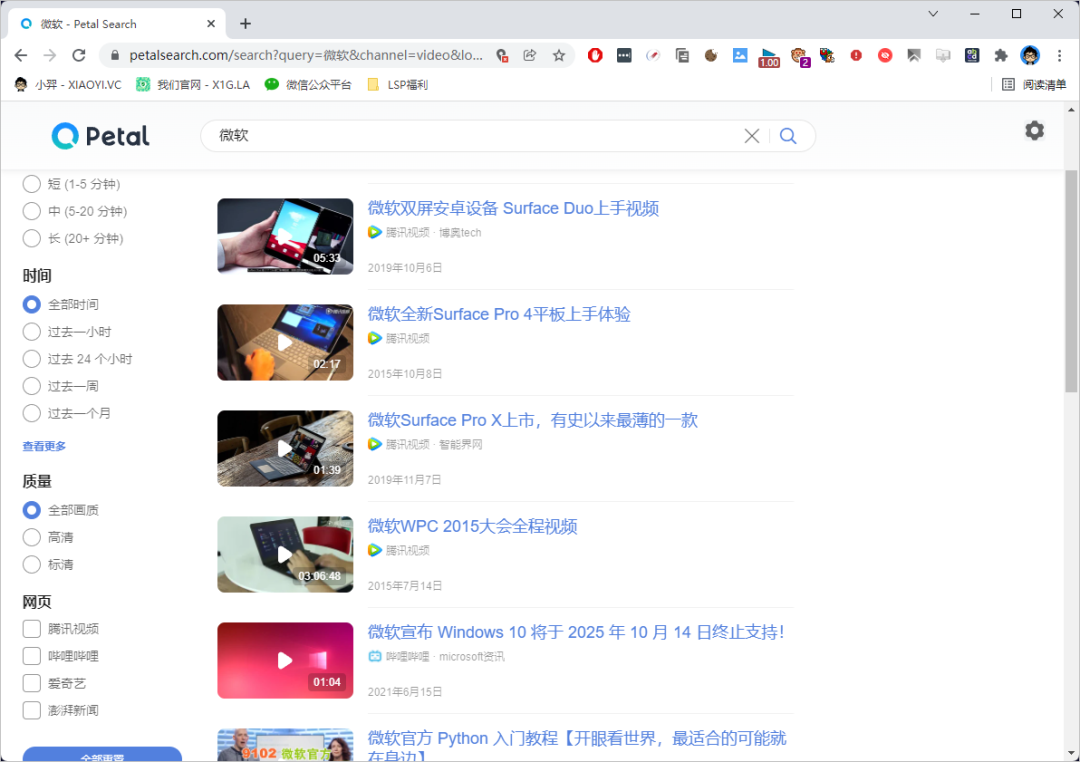Bookmark this page with star icon

(559, 55)
